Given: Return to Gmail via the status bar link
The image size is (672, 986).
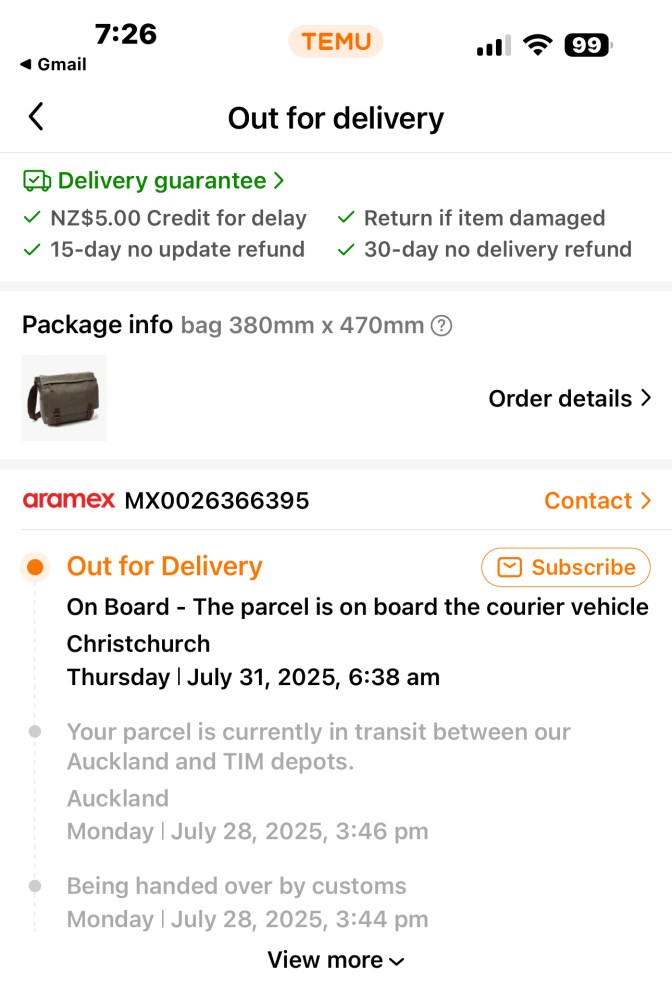Looking at the screenshot, I should coord(53,64).
